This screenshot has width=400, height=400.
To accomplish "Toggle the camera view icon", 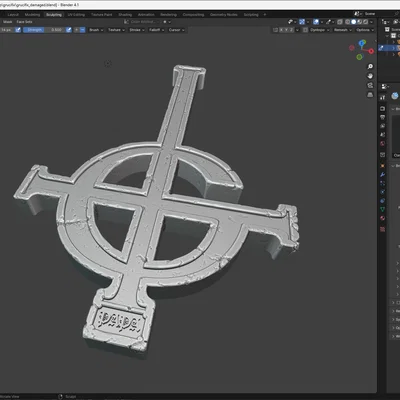I will (x=370, y=85).
